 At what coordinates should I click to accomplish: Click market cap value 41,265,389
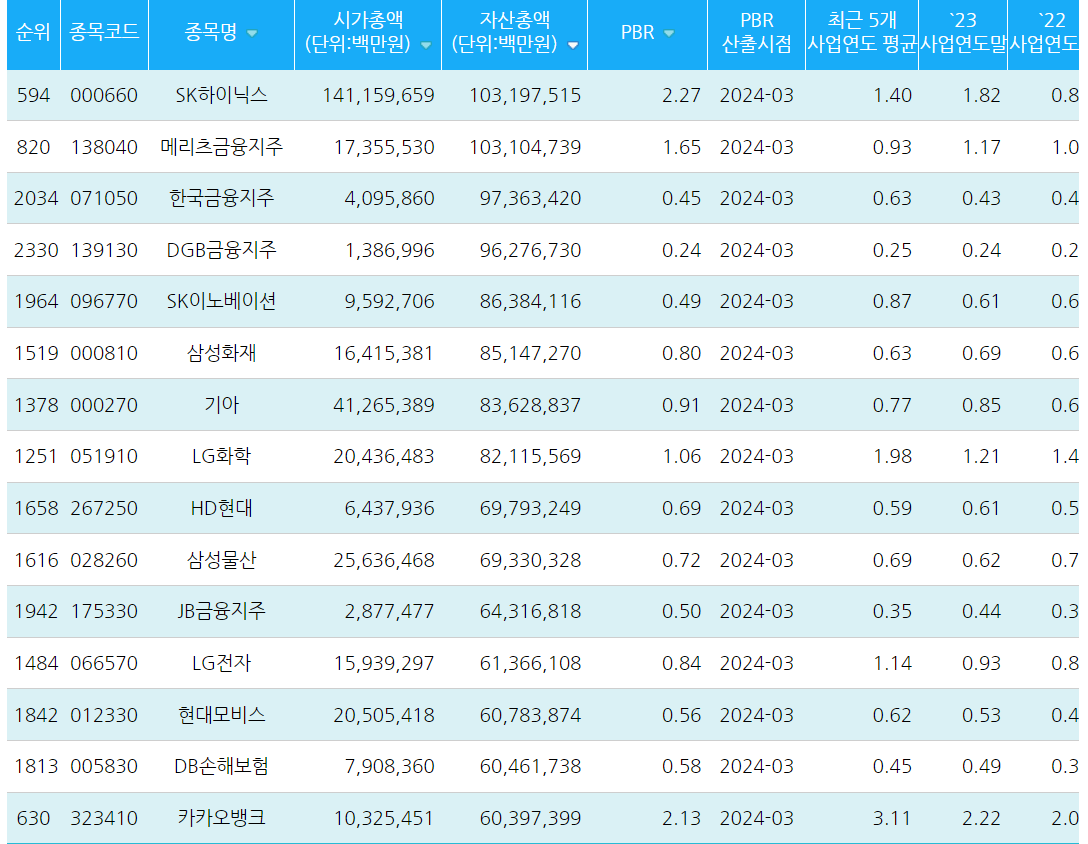click(384, 405)
